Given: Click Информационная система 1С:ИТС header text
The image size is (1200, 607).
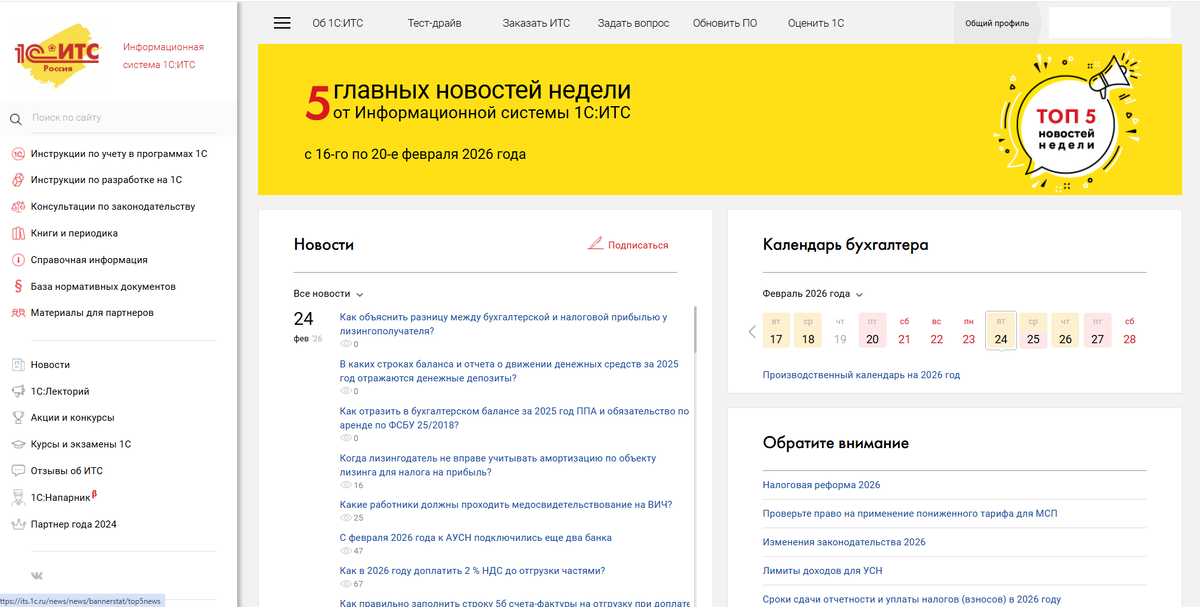Looking at the screenshot, I should 163,56.
